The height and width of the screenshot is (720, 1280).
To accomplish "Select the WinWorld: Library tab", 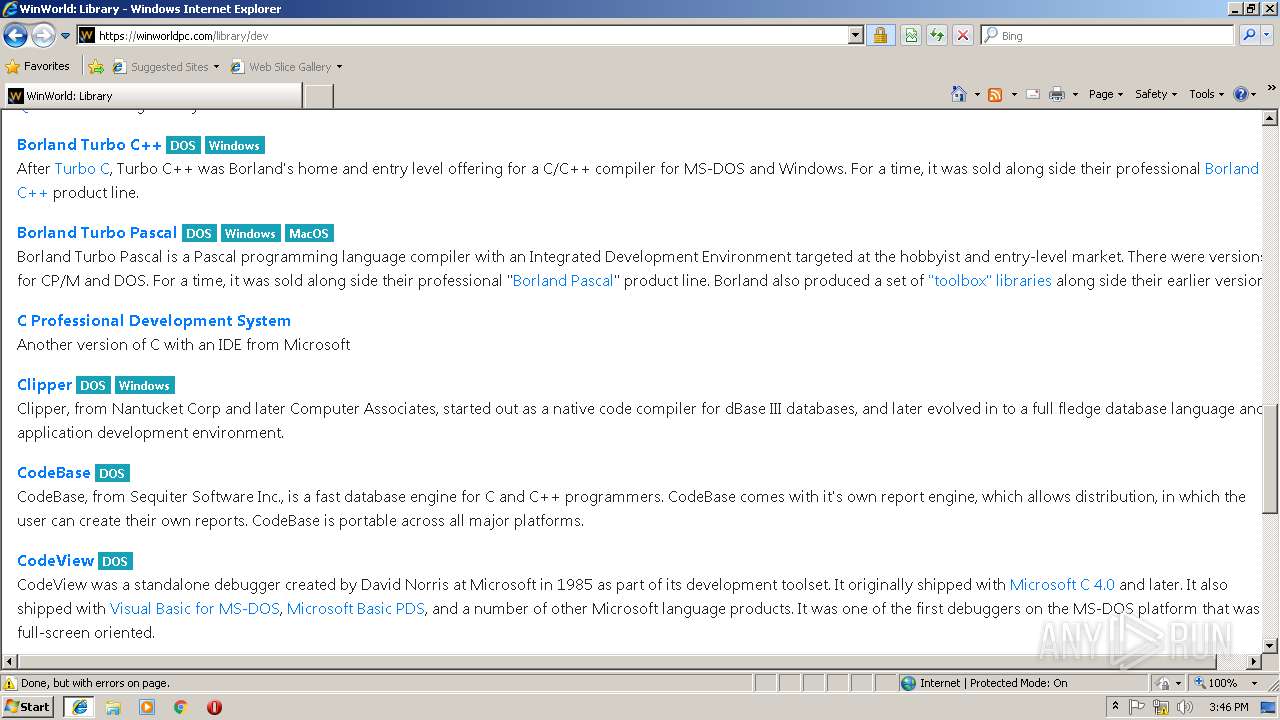I will 152,96.
